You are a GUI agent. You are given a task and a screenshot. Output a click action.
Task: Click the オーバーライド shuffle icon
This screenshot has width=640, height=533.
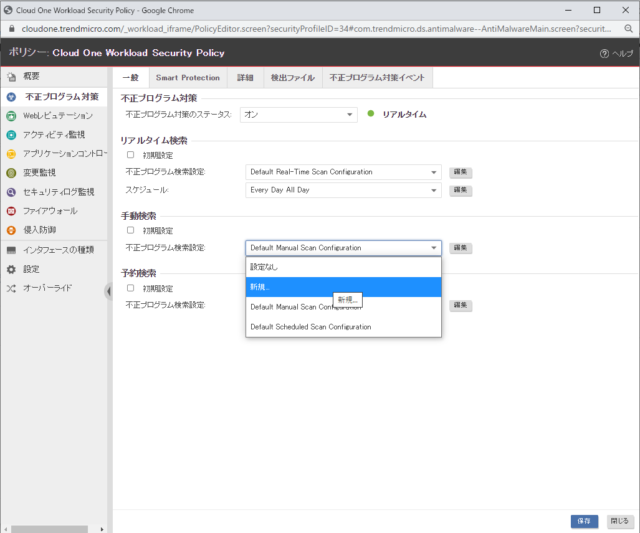pyautogui.click(x=11, y=289)
